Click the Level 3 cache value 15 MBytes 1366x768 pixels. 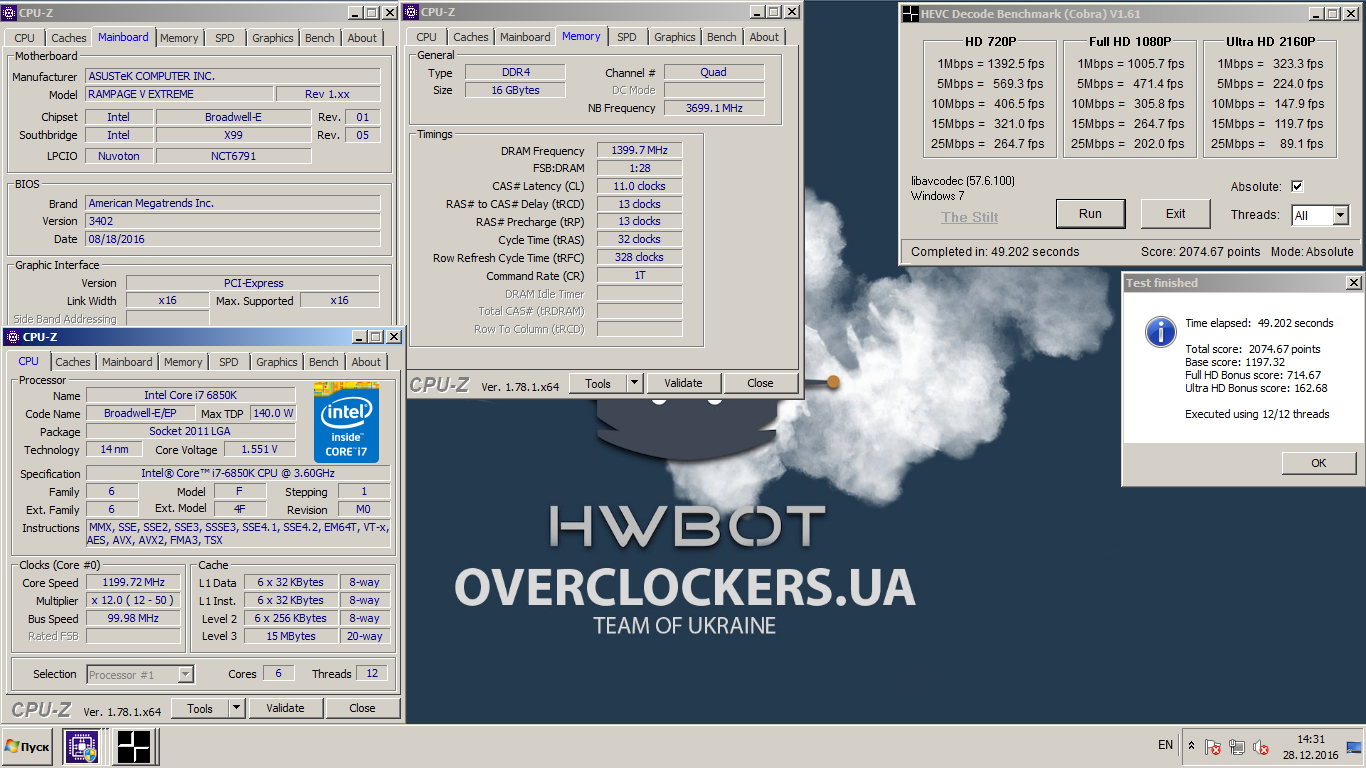pos(290,636)
